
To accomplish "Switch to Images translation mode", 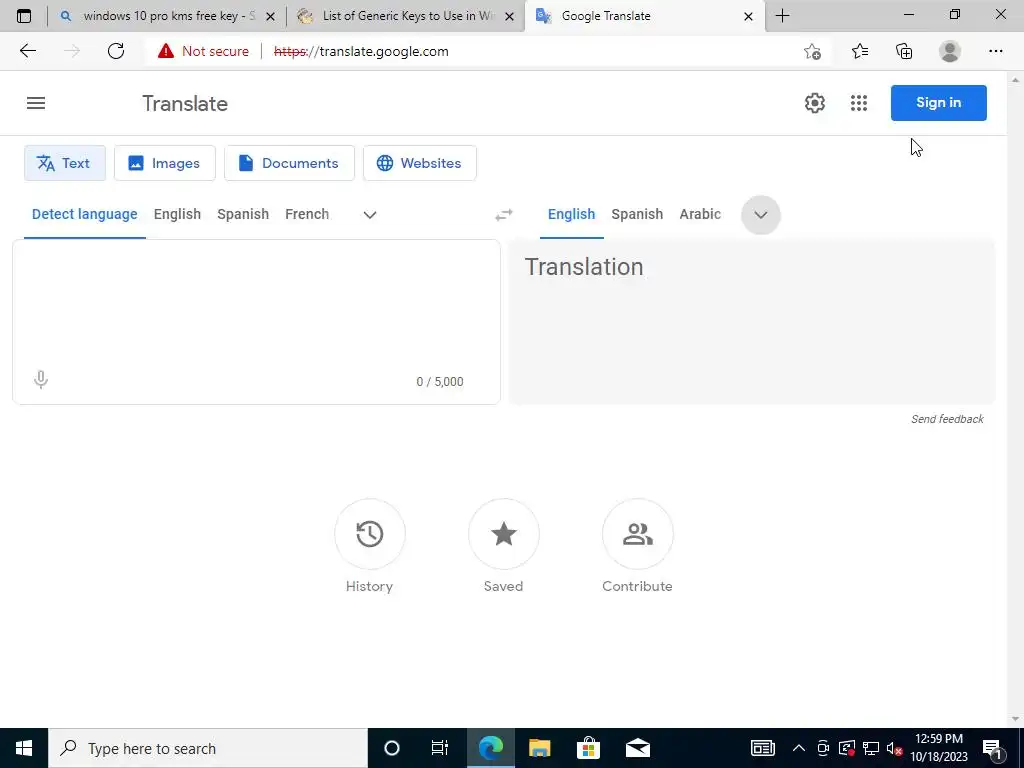I will coord(165,163).
